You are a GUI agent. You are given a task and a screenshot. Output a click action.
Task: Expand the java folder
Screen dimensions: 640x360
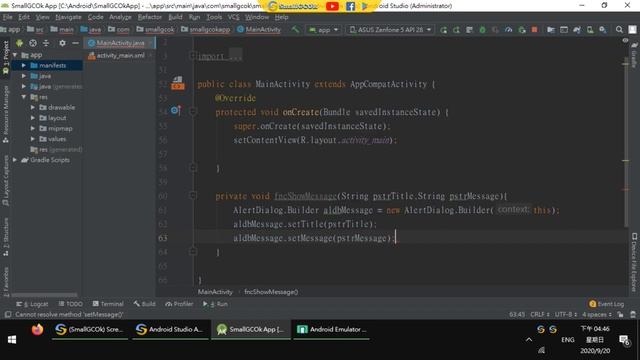[x=24, y=76]
